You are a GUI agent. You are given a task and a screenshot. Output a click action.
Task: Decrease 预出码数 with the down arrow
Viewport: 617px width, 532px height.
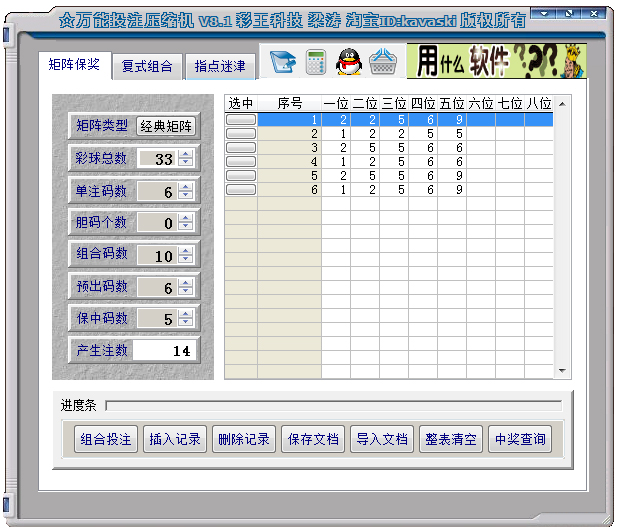[185, 290]
